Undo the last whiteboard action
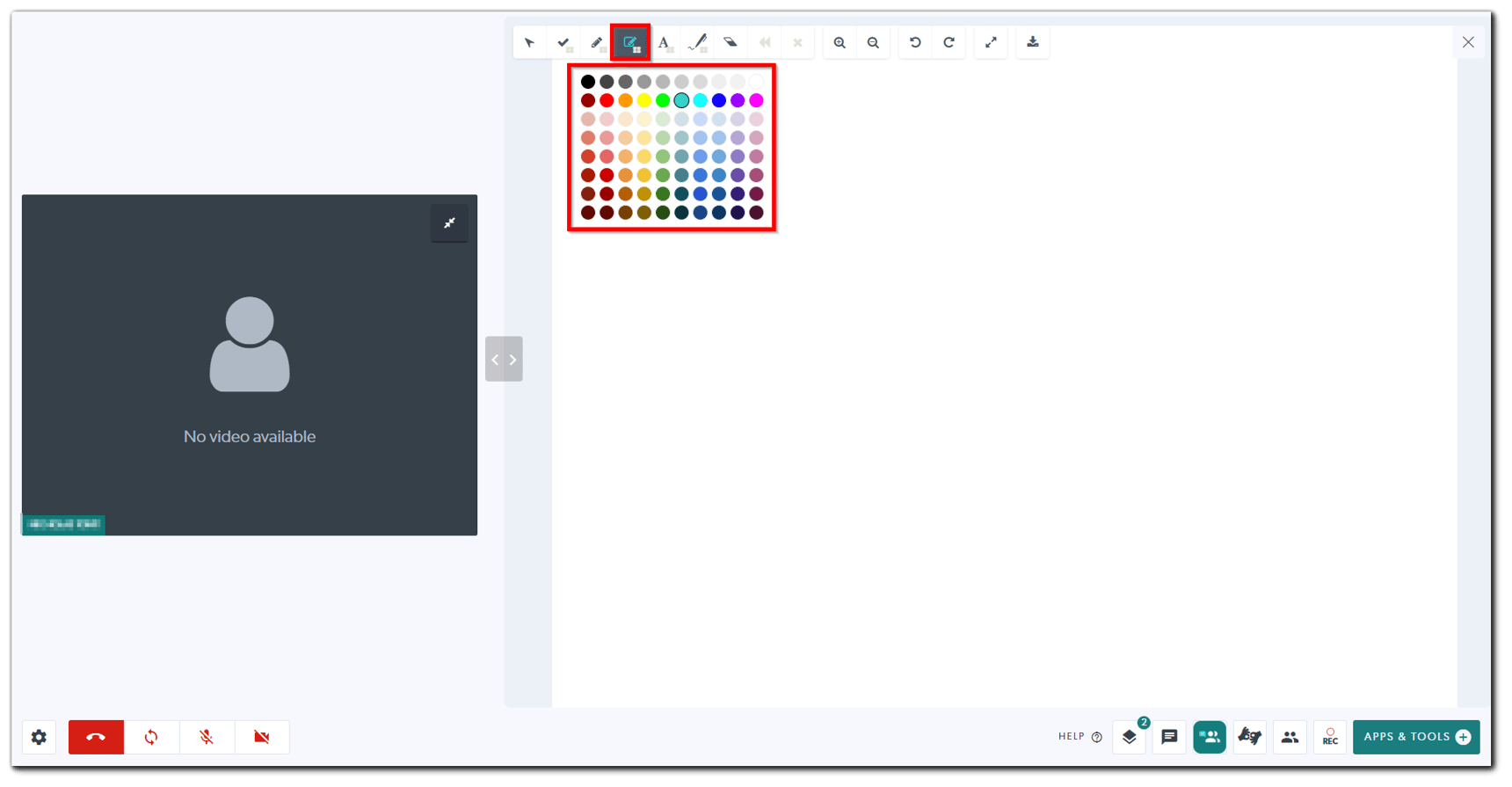The image size is (1512, 787). tap(915, 42)
